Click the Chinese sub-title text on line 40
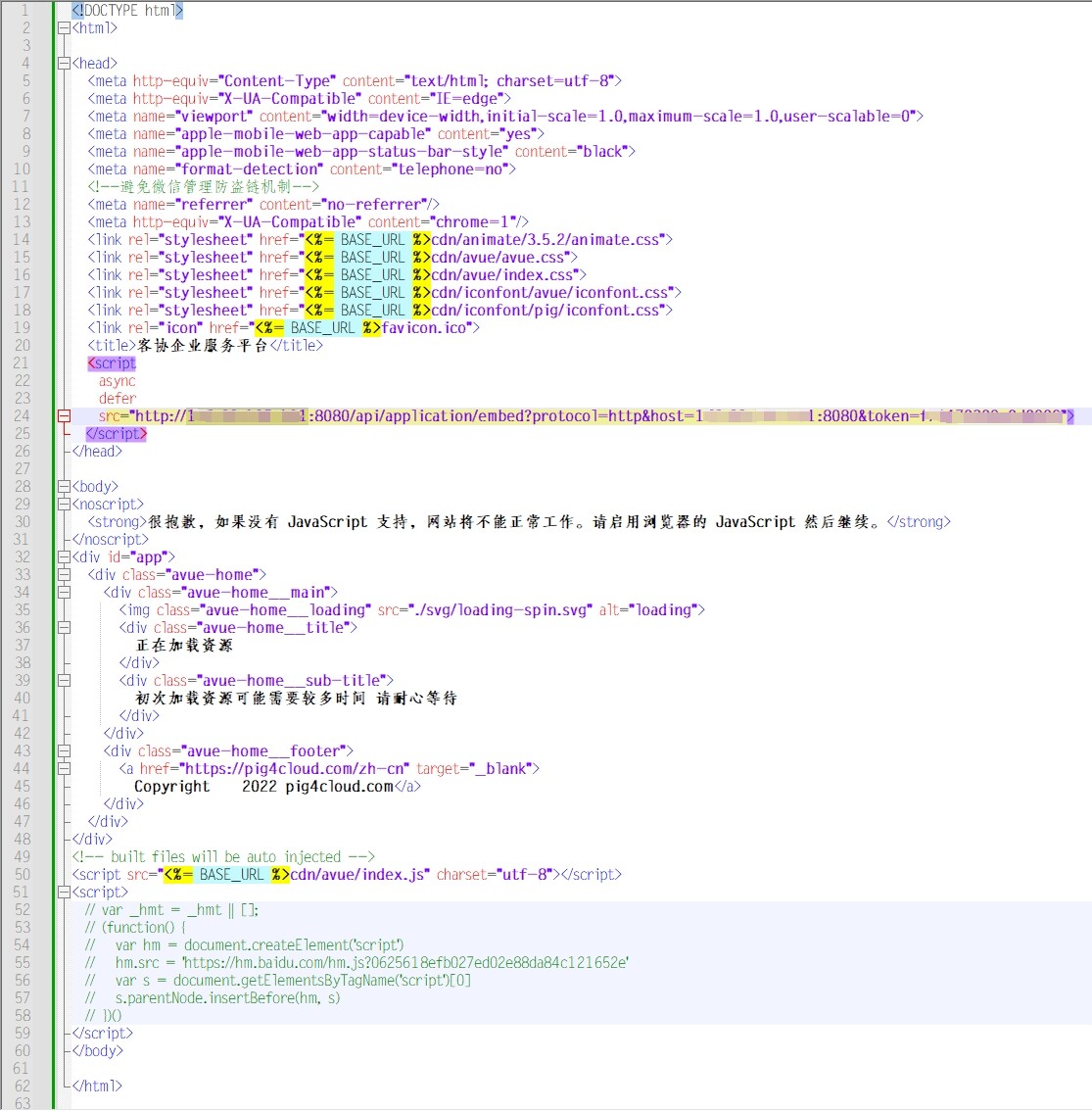The image size is (1092, 1111). (296, 698)
